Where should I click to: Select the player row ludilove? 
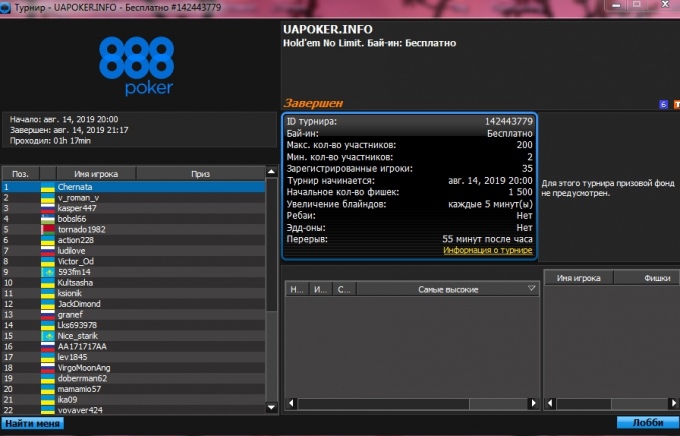coord(134,251)
